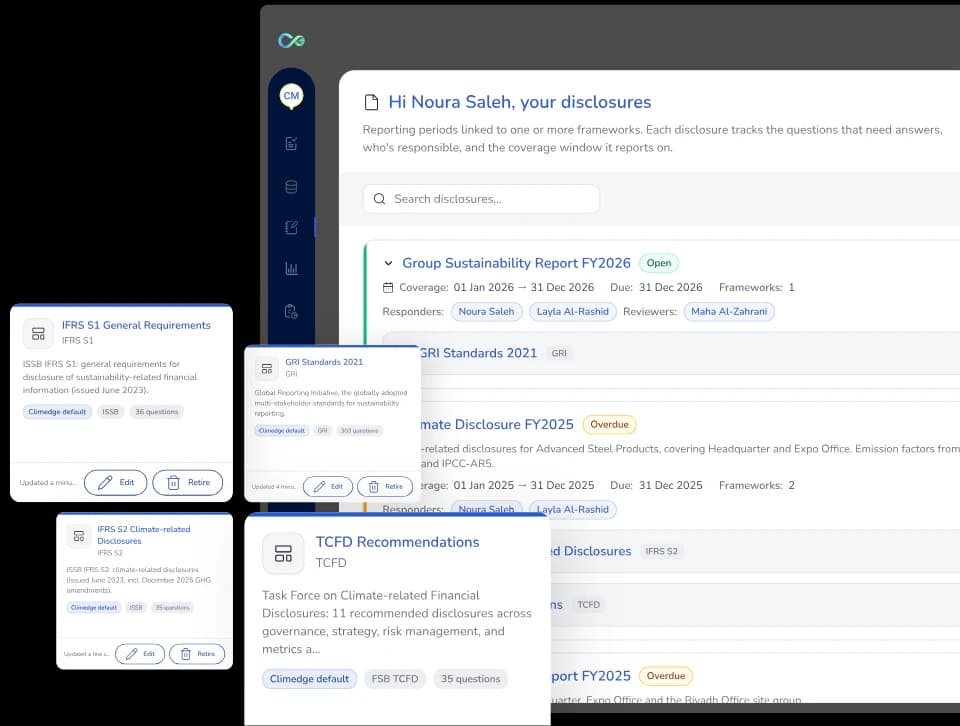Click ISSB tag on IFRS S1 card
Image resolution: width=960 pixels, height=726 pixels.
[110, 412]
